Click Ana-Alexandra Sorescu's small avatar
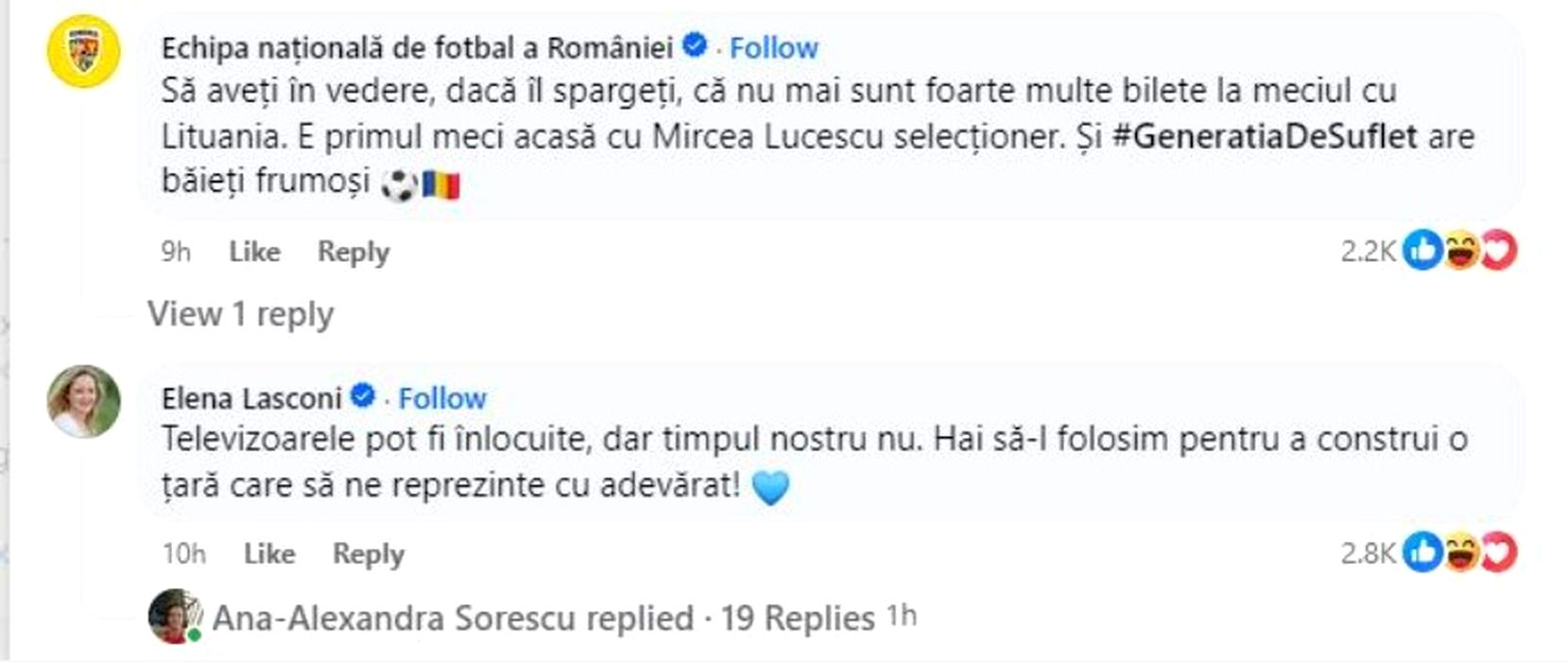Screen dimensions: 1568x662 [x=173, y=617]
